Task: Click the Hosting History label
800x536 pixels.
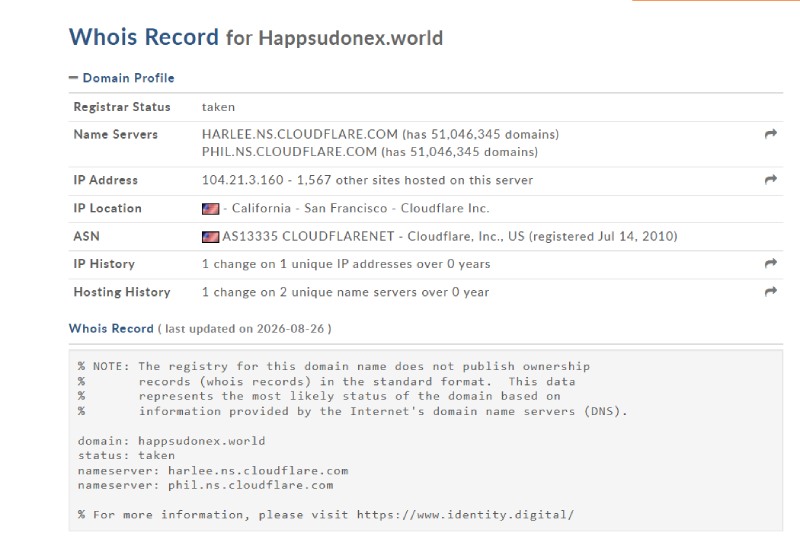Action: (x=122, y=292)
